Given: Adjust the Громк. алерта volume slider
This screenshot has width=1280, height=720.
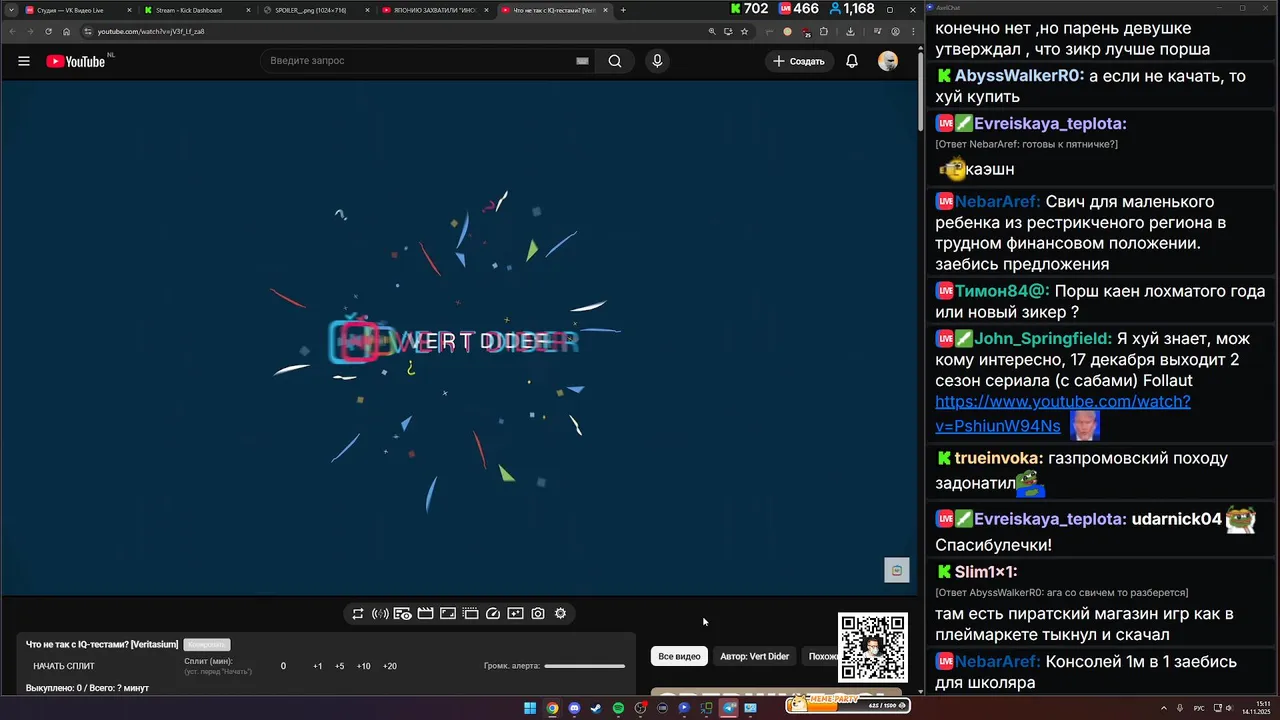Looking at the screenshot, I should pyautogui.click(x=585, y=666).
